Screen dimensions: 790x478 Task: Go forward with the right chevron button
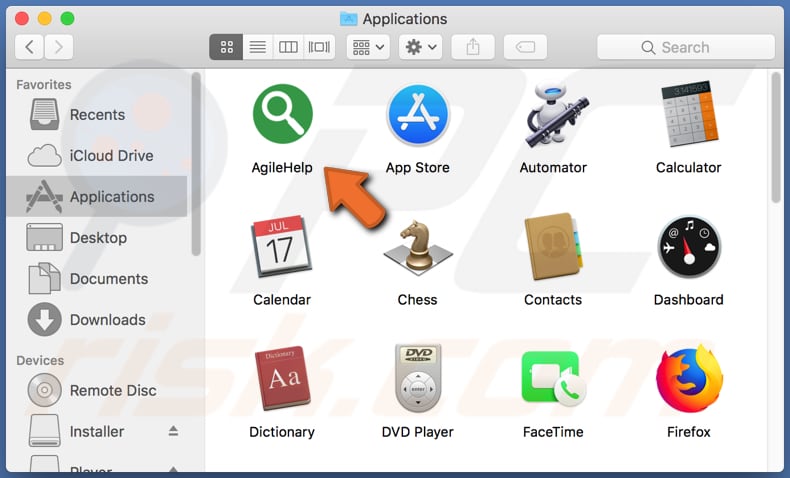coord(59,47)
